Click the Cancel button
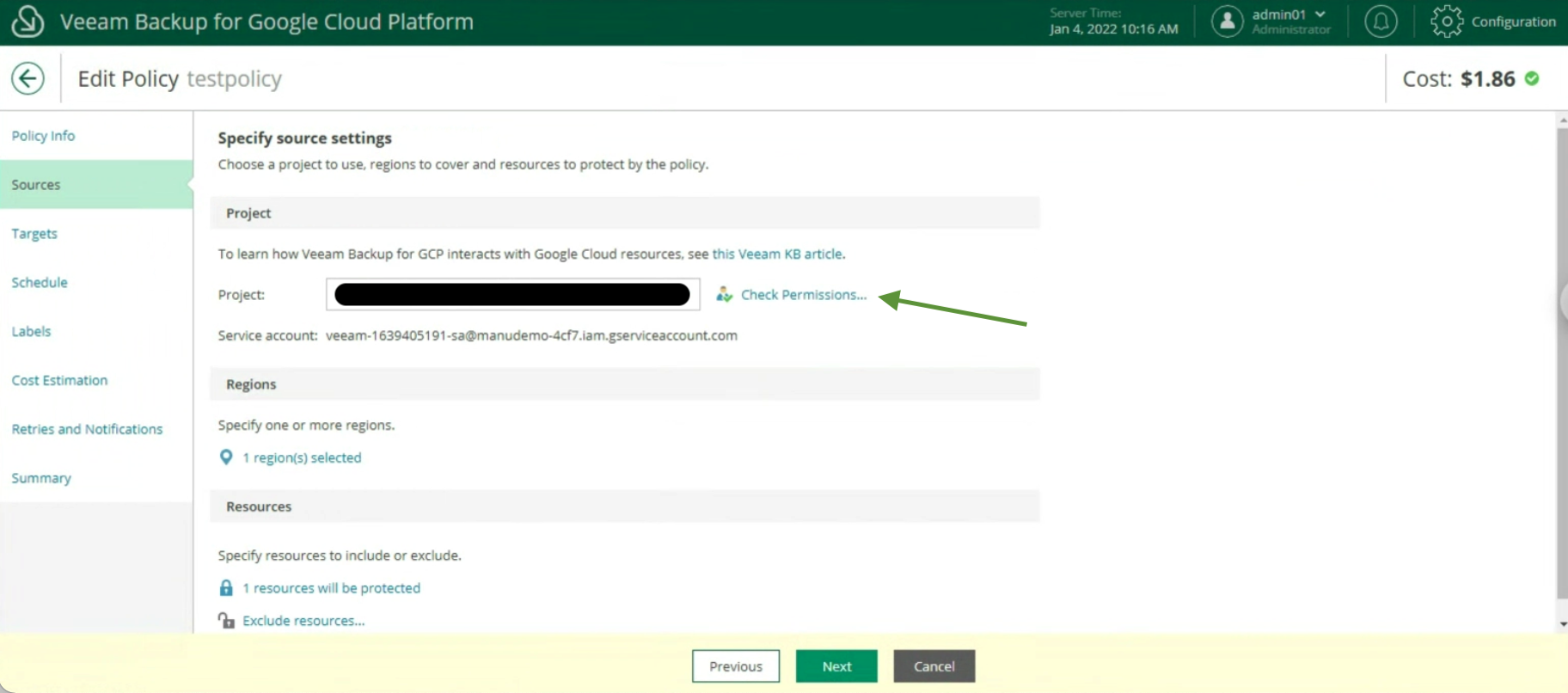 click(934, 666)
